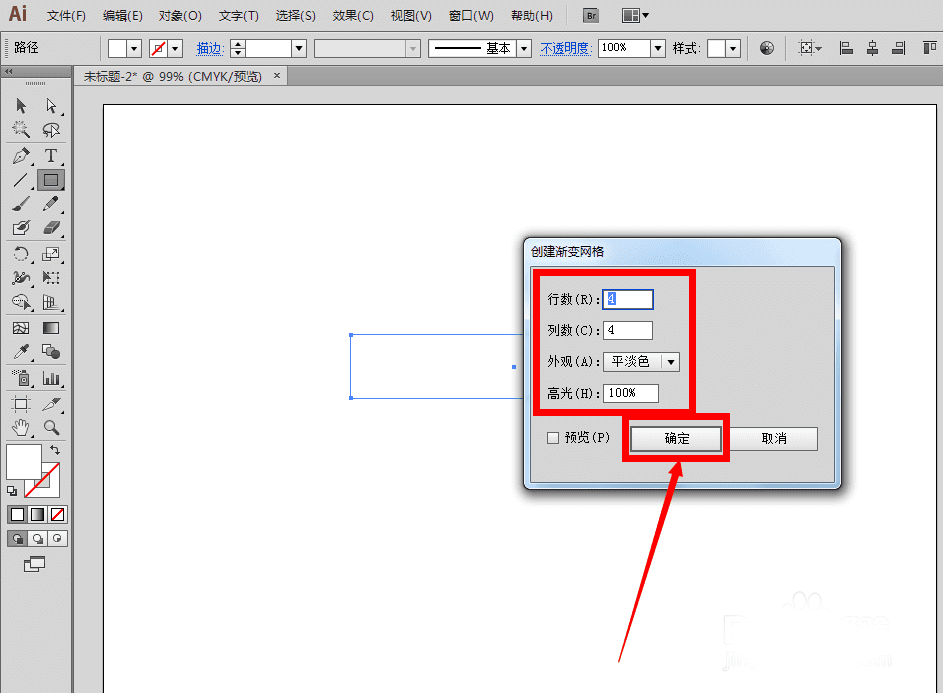Select the Gradient tool

click(x=51, y=328)
